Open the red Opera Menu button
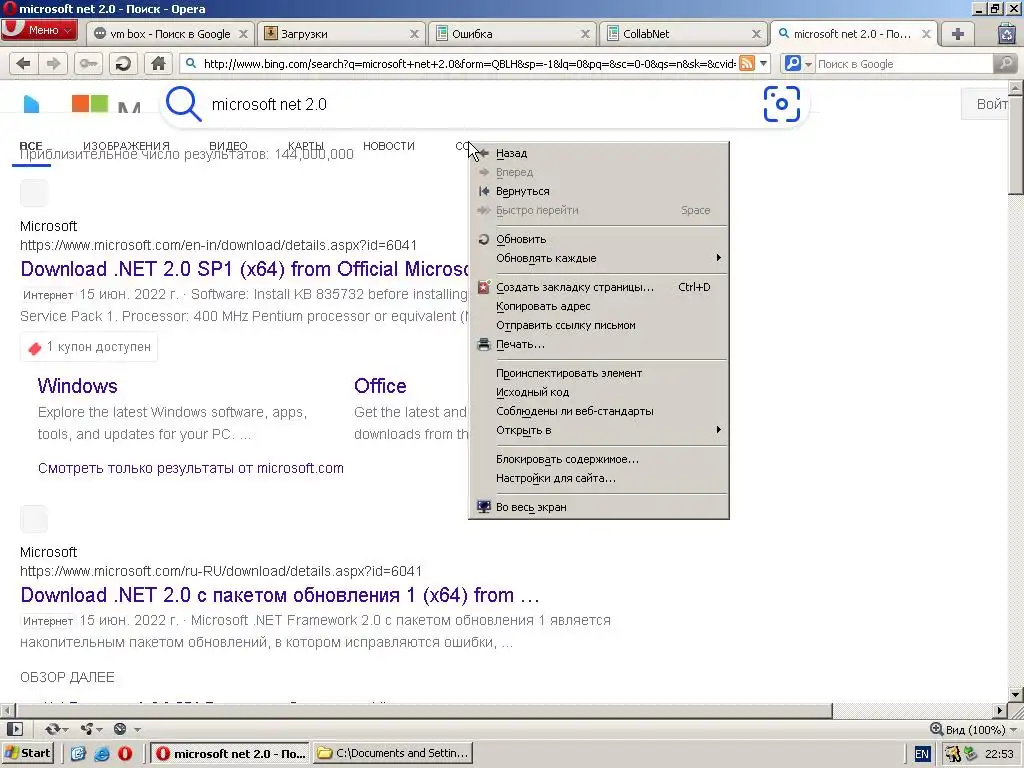 (x=39, y=31)
